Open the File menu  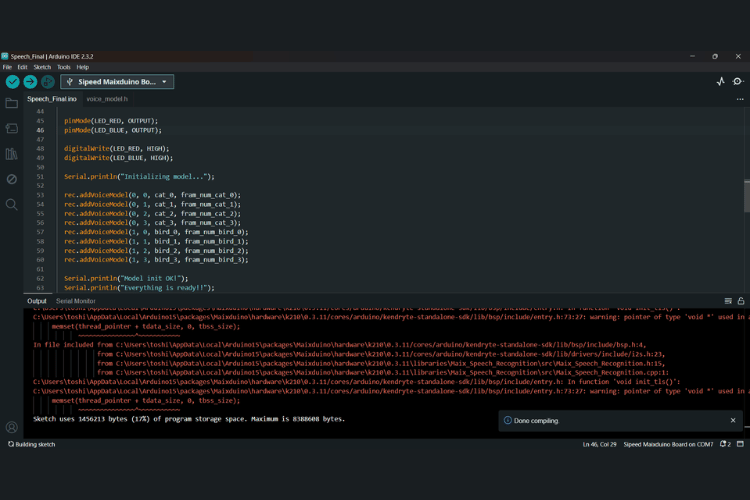[7, 67]
